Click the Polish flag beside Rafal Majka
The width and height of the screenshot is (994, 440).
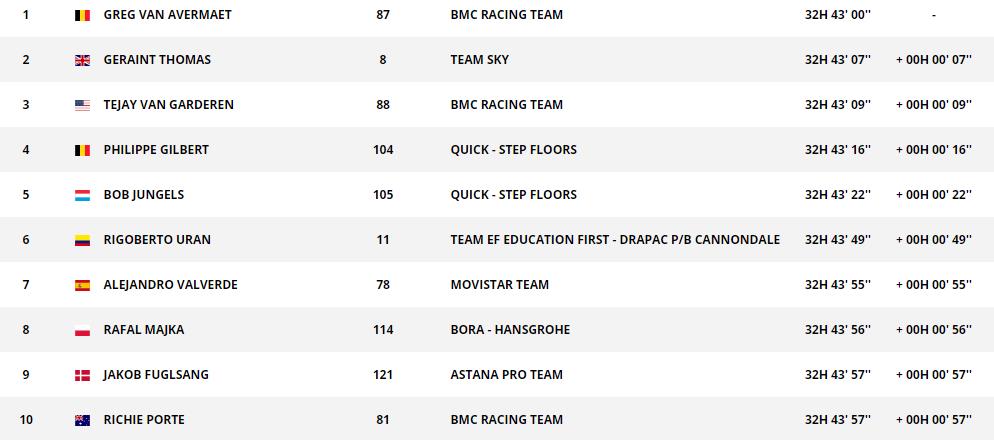(x=82, y=330)
